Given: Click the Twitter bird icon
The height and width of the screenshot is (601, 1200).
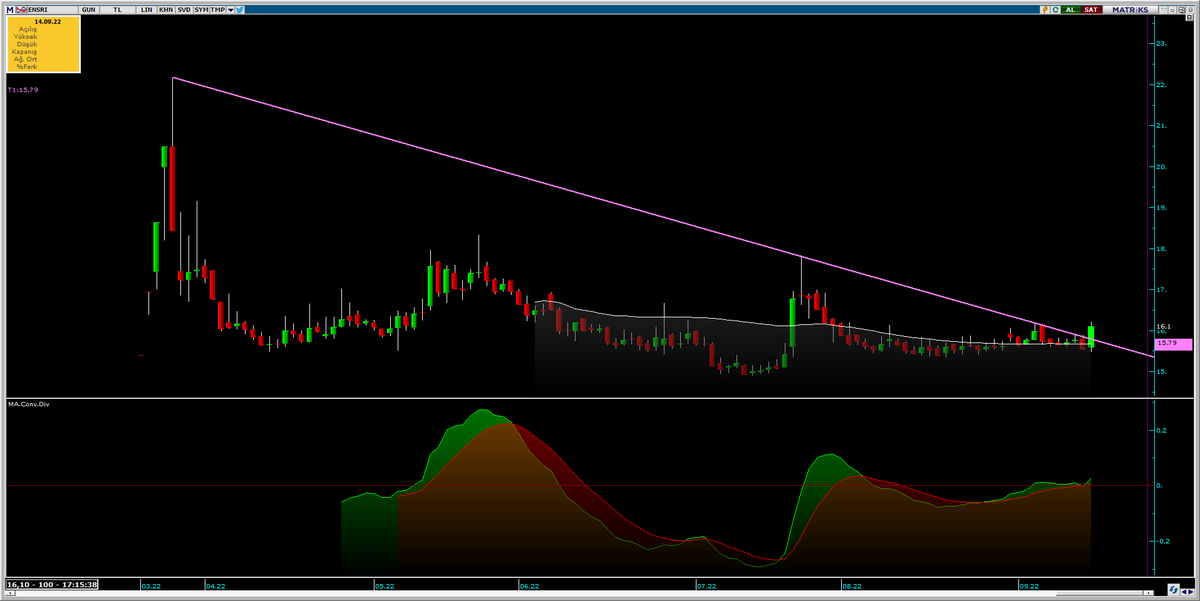Looking at the screenshot, I should [x=240, y=9].
